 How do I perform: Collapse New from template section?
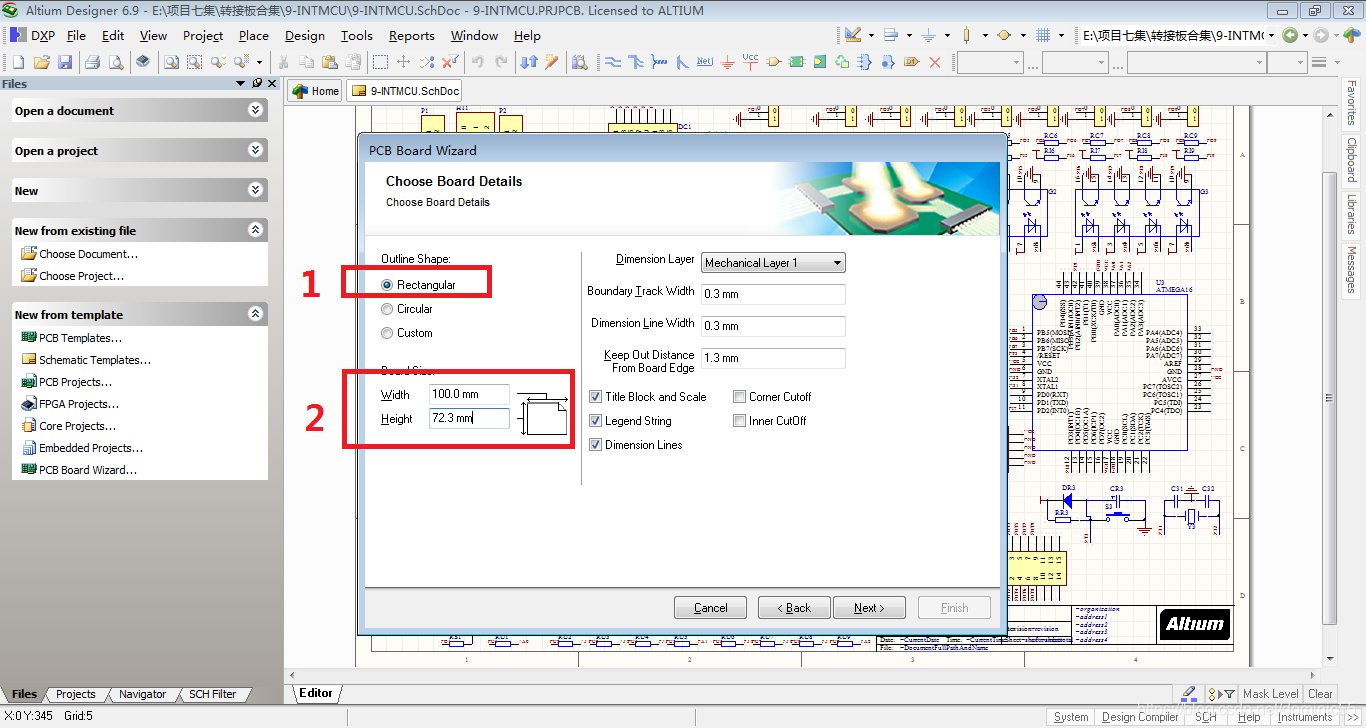point(256,314)
